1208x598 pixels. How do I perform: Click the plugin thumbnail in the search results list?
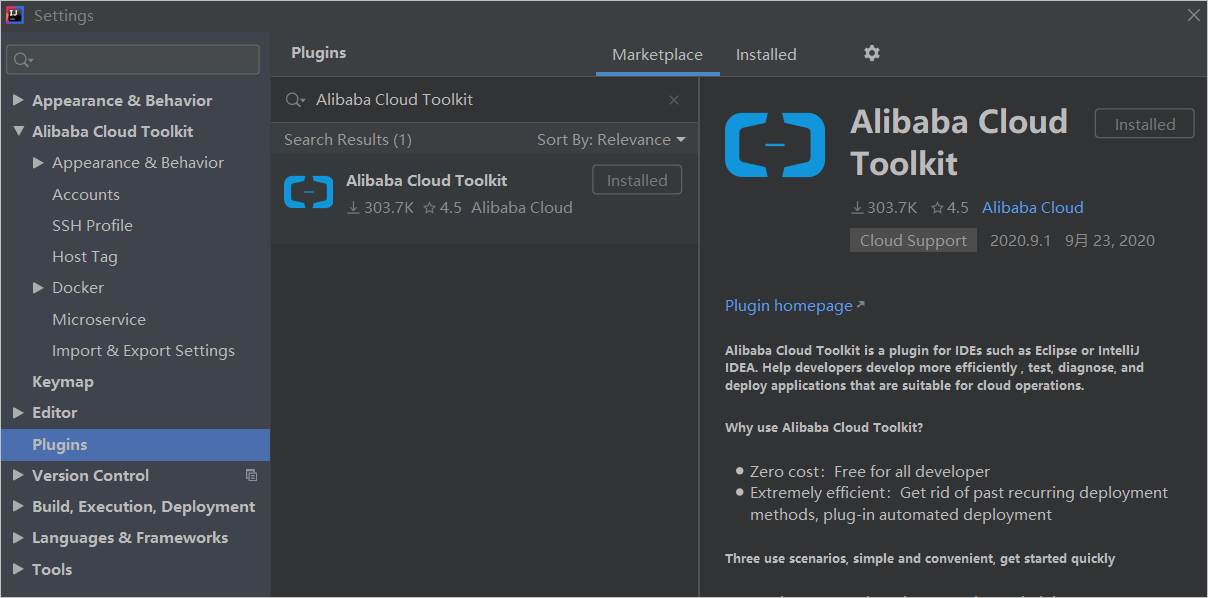click(308, 192)
